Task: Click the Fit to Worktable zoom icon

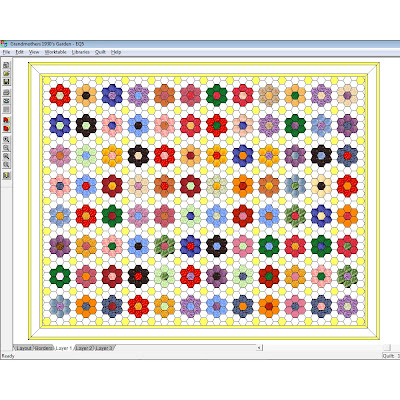Action: (x=6, y=164)
